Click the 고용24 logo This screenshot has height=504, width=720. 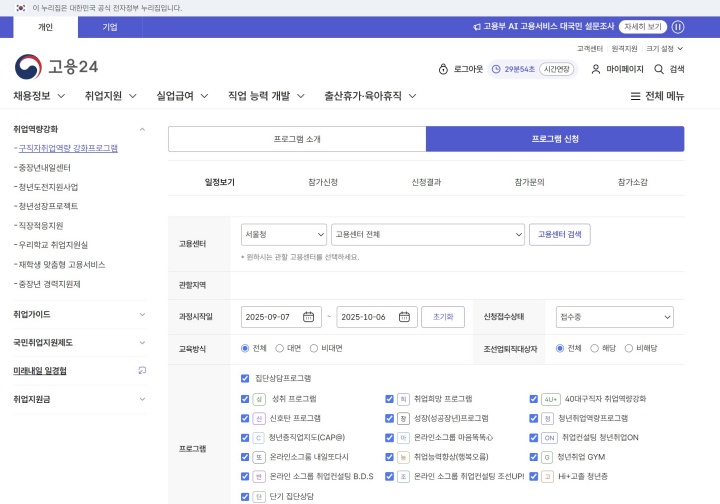pos(56,67)
